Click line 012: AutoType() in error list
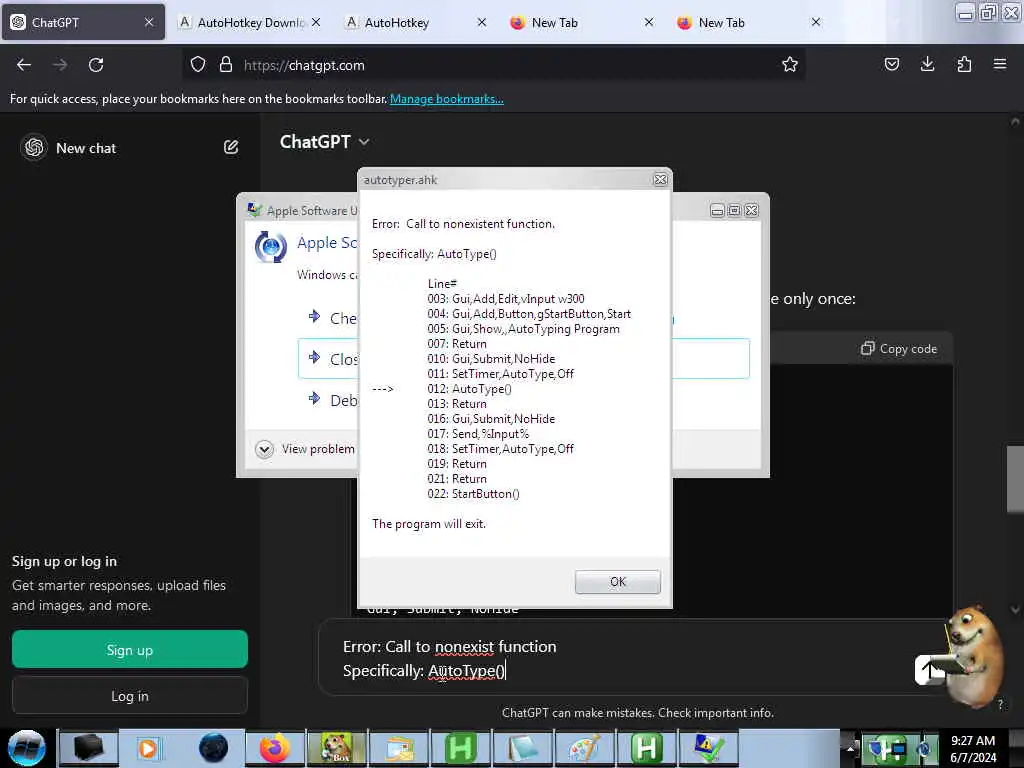This screenshot has height=768, width=1024. [470, 389]
